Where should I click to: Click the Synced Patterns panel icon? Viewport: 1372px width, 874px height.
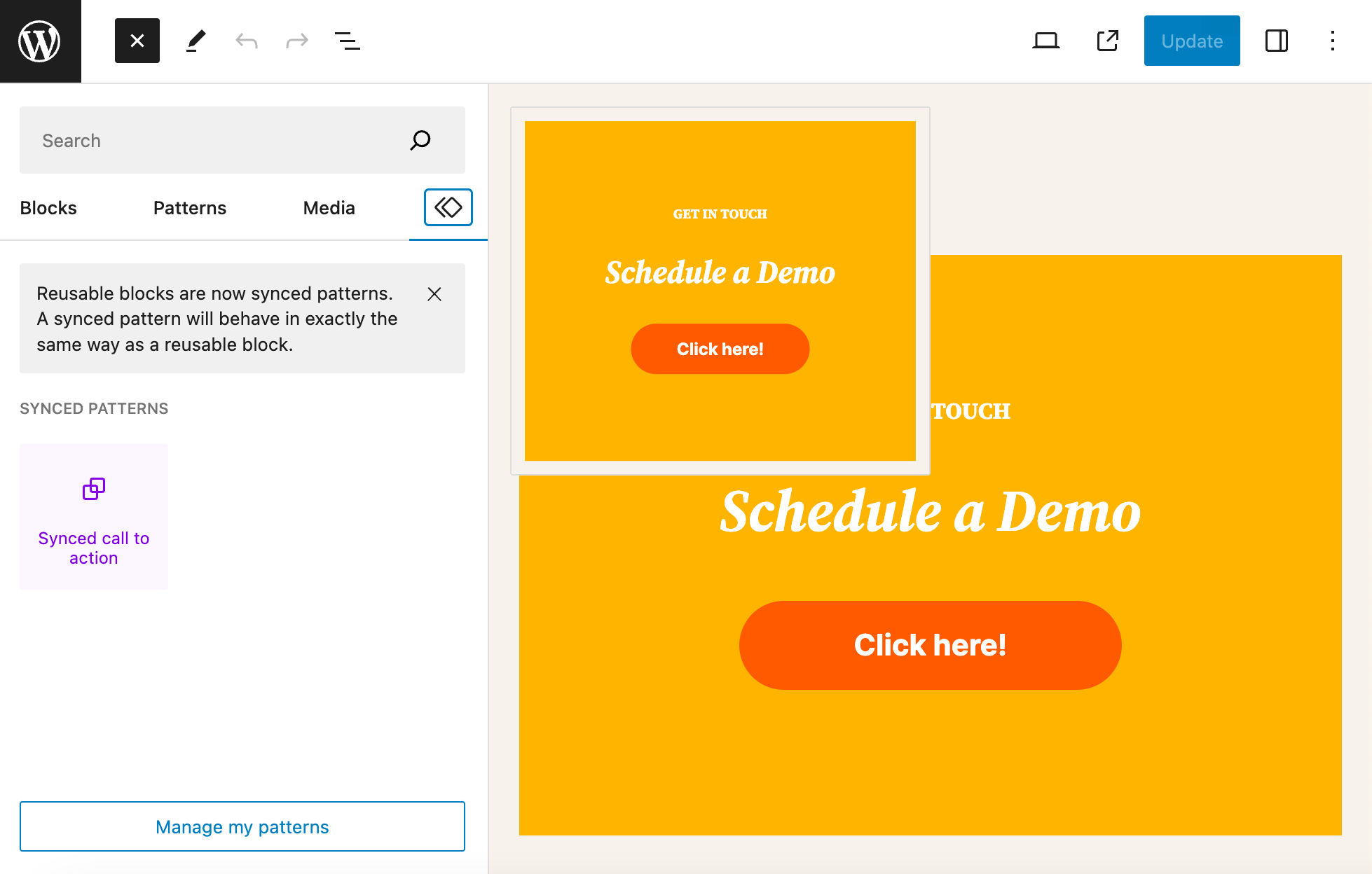pos(448,207)
